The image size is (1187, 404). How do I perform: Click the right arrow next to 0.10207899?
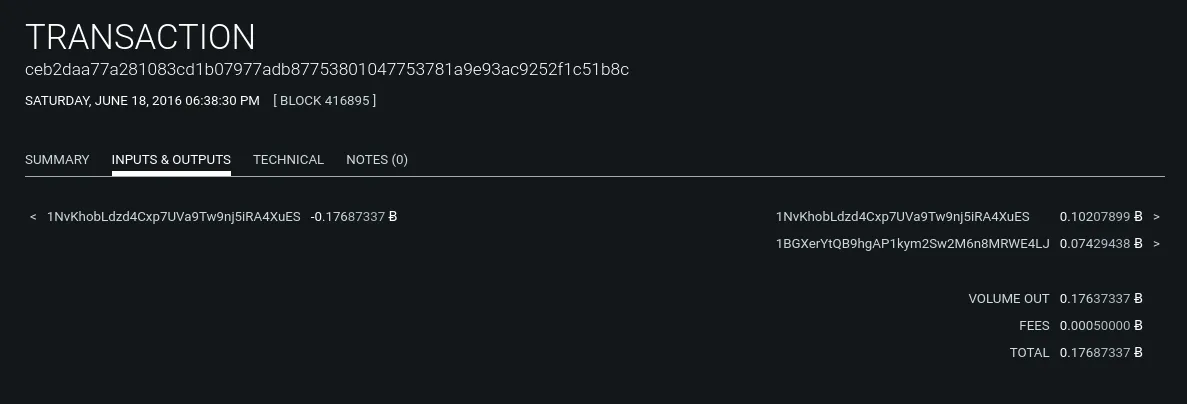(x=1156, y=217)
